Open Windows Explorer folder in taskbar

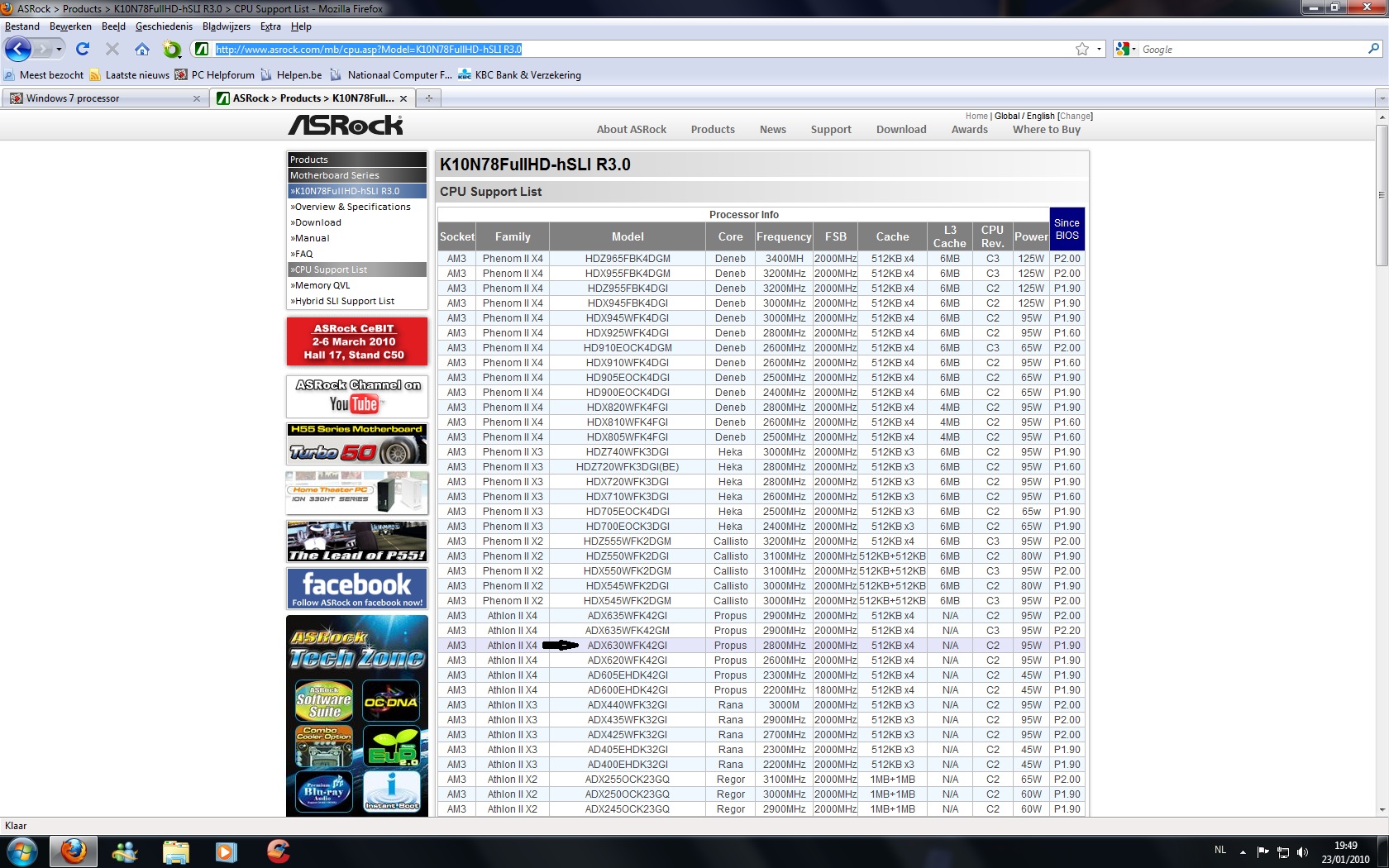click(x=175, y=851)
